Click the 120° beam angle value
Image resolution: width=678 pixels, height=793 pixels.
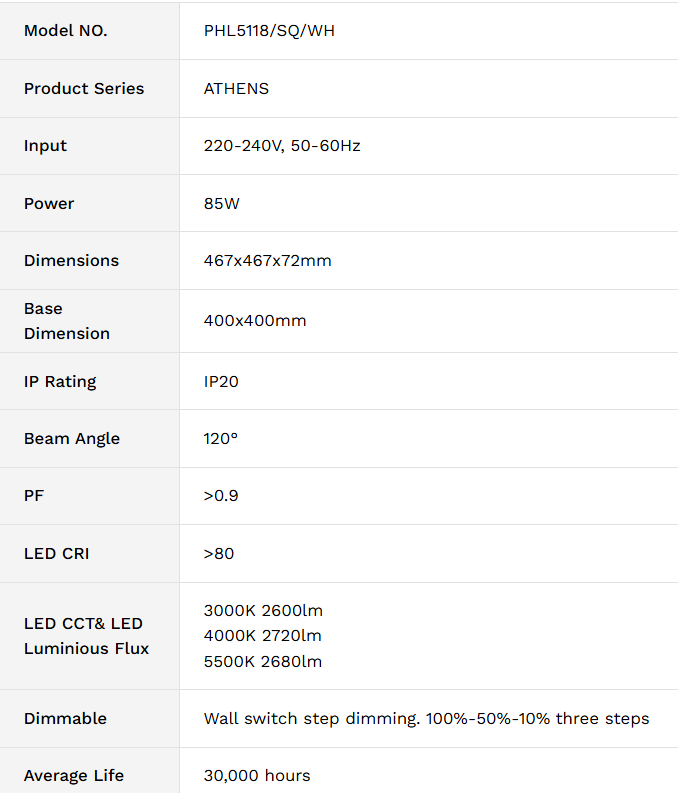coord(220,438)
